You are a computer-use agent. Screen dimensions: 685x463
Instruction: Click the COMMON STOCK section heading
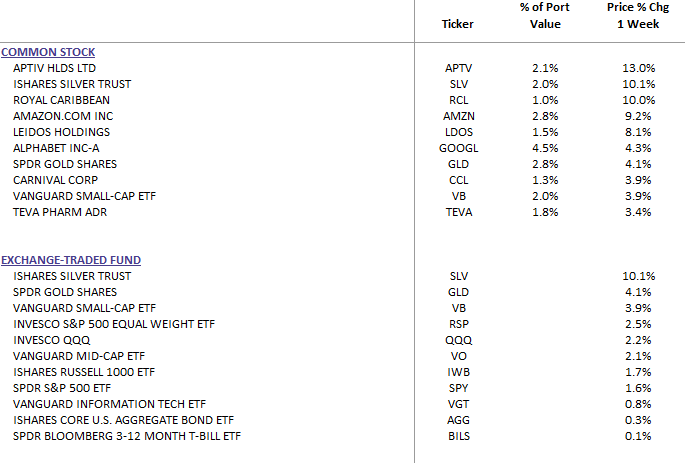coord(55,52)
